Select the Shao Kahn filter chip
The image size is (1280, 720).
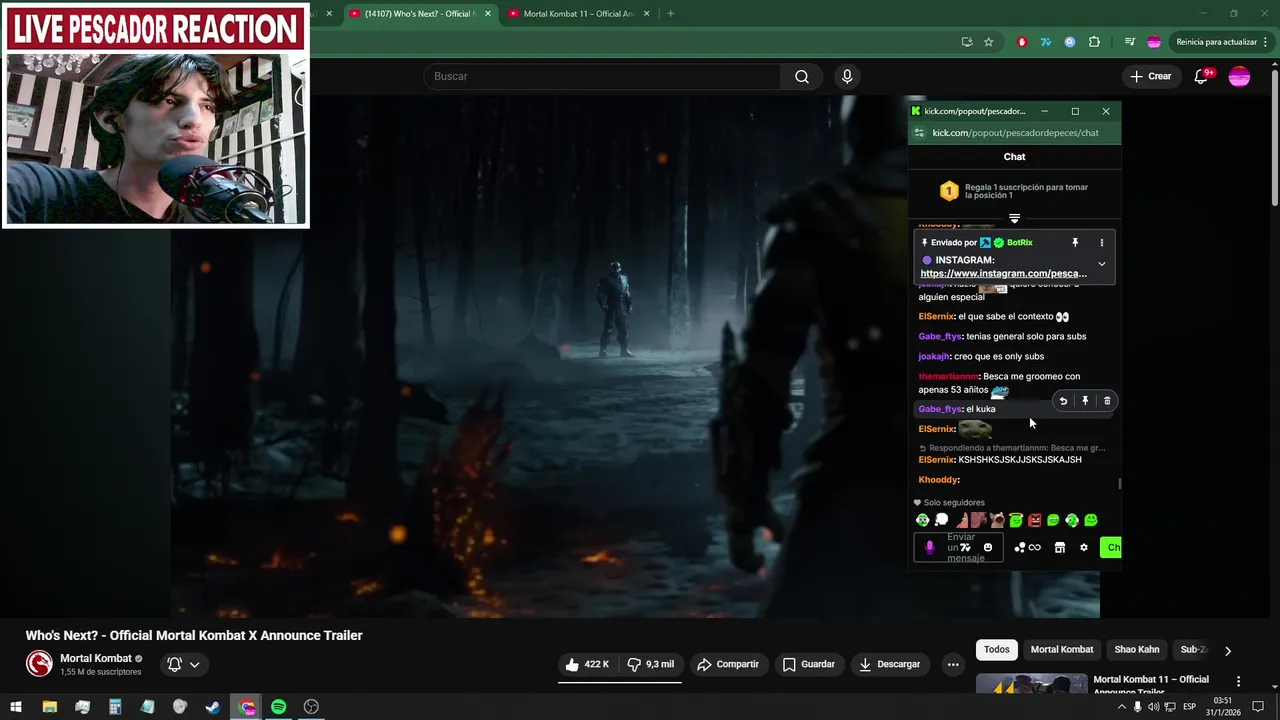click(x=1137, y=650)
